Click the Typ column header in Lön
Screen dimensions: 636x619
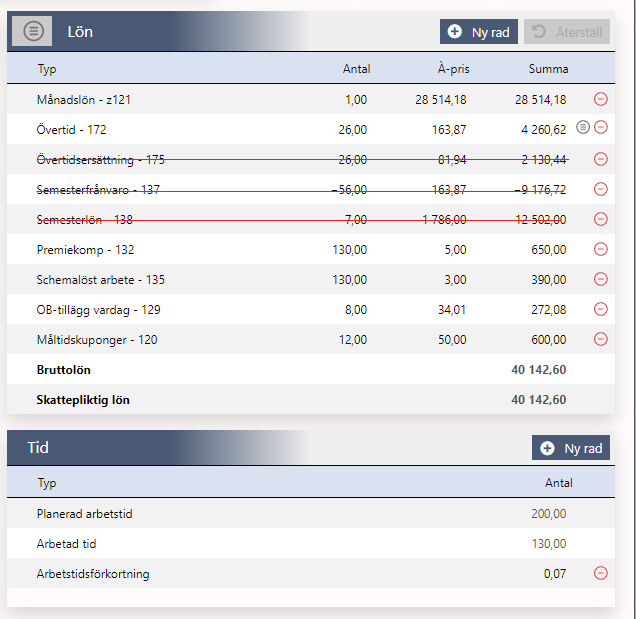(47, 69)
